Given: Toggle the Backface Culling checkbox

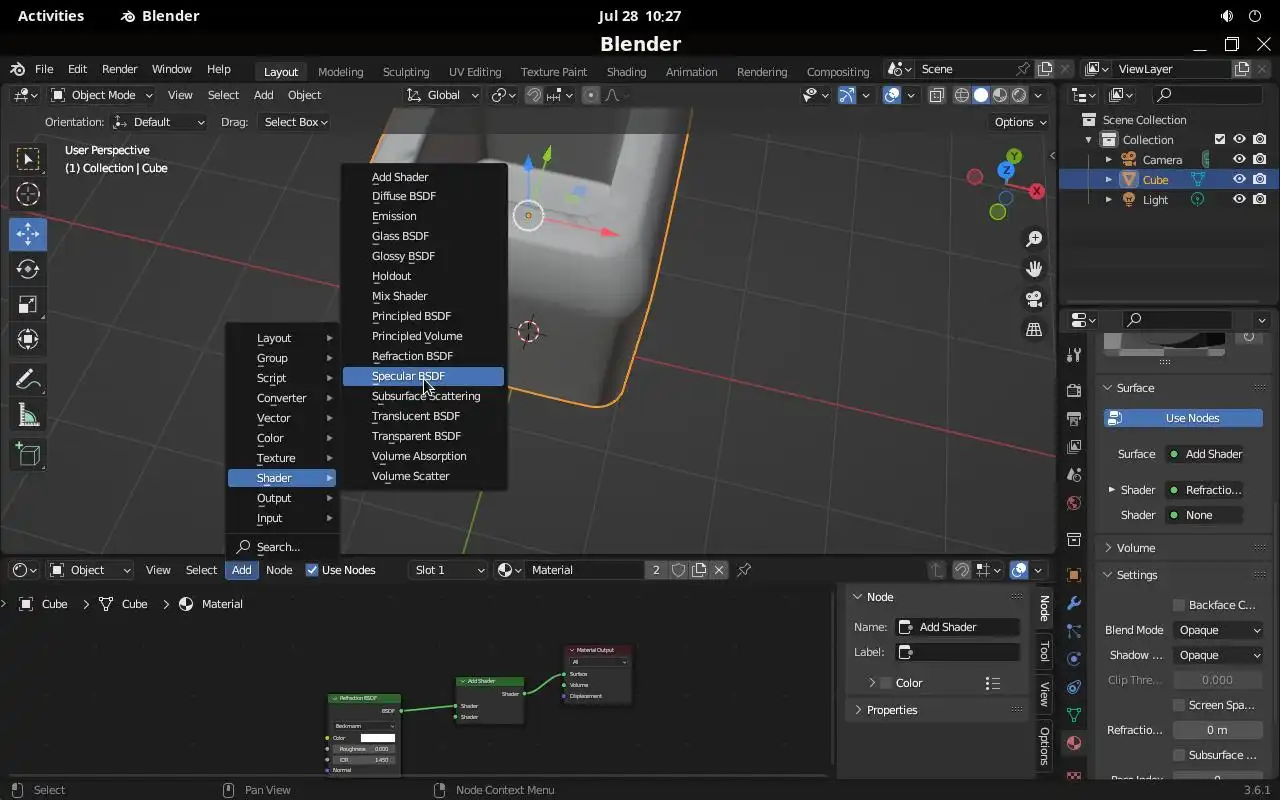Looking at the screenshot, I should [x=1179, y=605].
